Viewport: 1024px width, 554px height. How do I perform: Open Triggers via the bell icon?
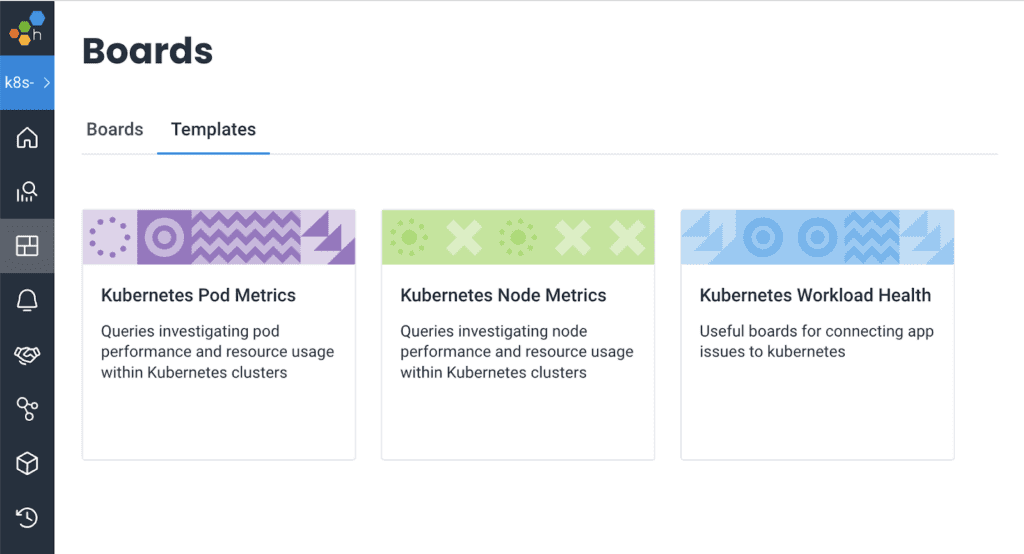(x=27, y=300)
